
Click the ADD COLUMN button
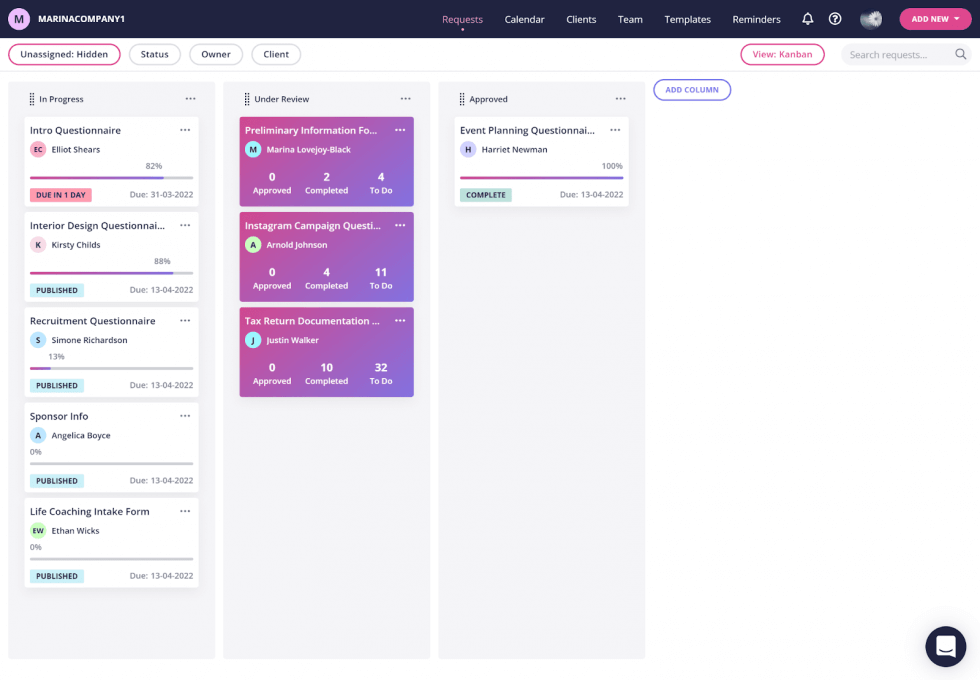click(x=692, y=90)
